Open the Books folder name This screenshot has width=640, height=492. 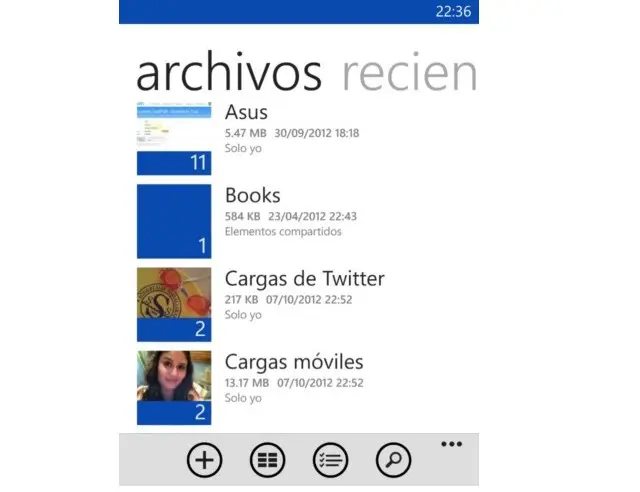252,195
